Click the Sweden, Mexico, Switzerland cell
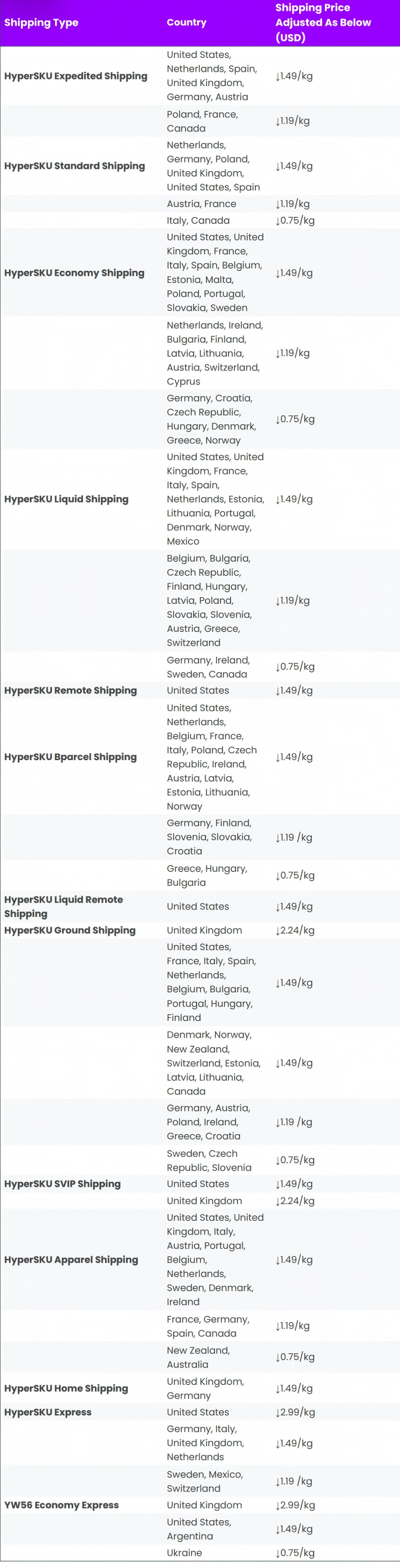The image size is (400, 1568). coord(205,1481)
